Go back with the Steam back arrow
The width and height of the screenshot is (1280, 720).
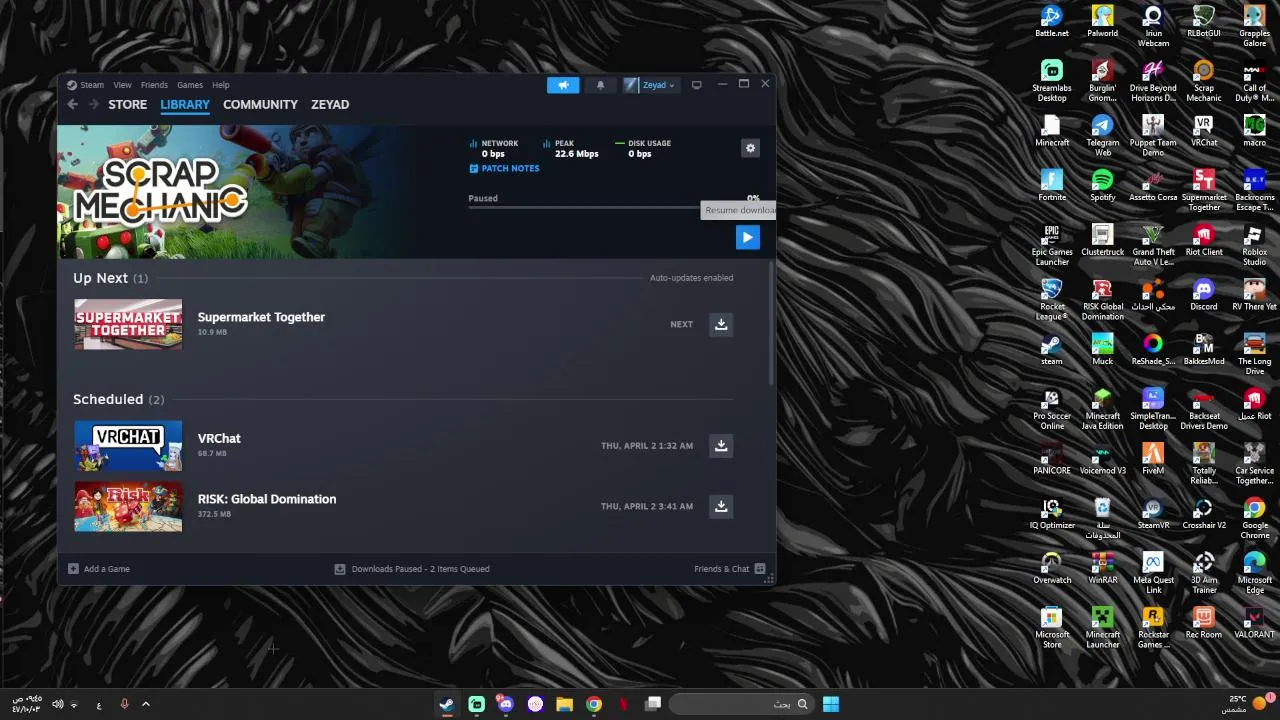point(72,104)
